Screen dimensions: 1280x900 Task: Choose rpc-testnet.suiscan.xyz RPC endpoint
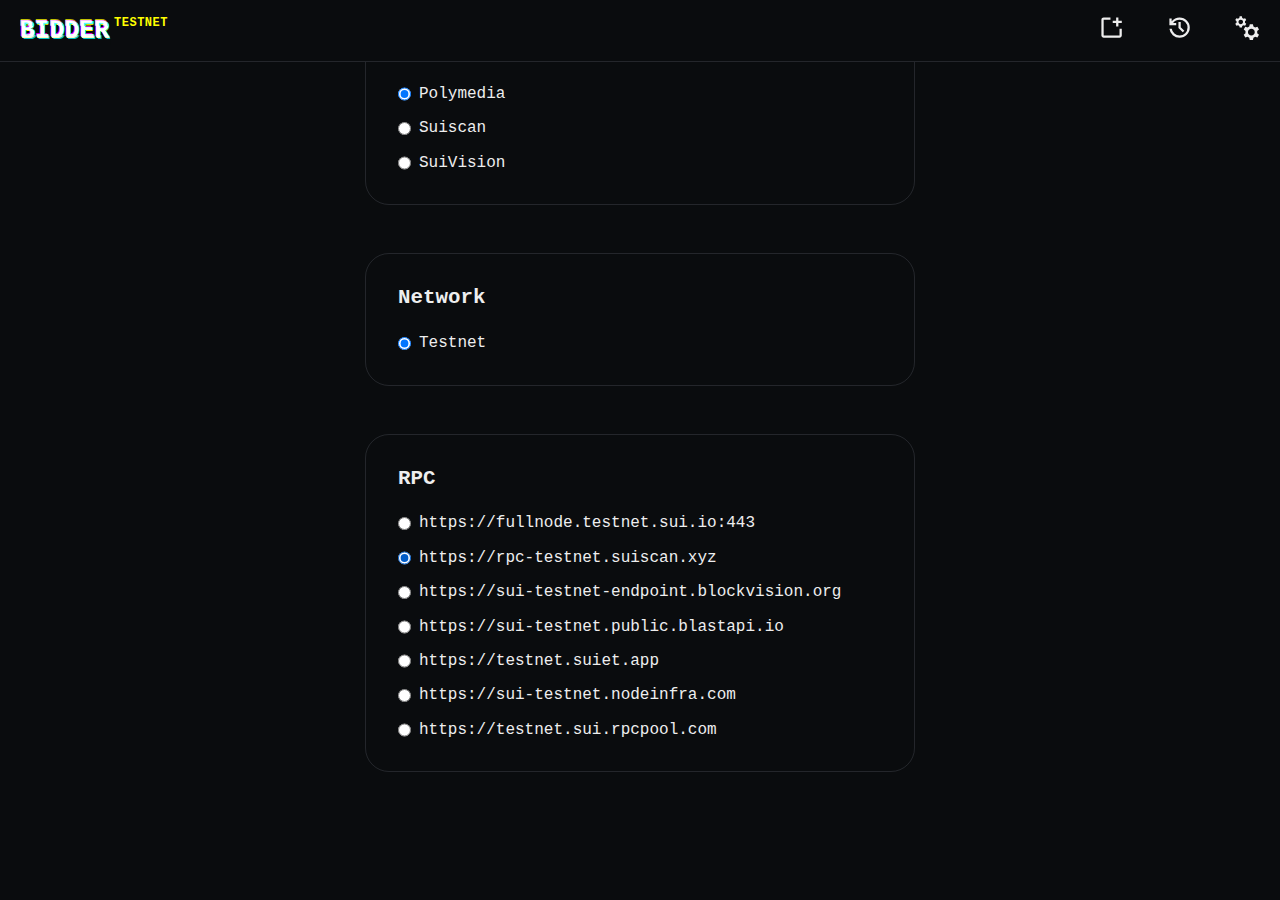405,558
